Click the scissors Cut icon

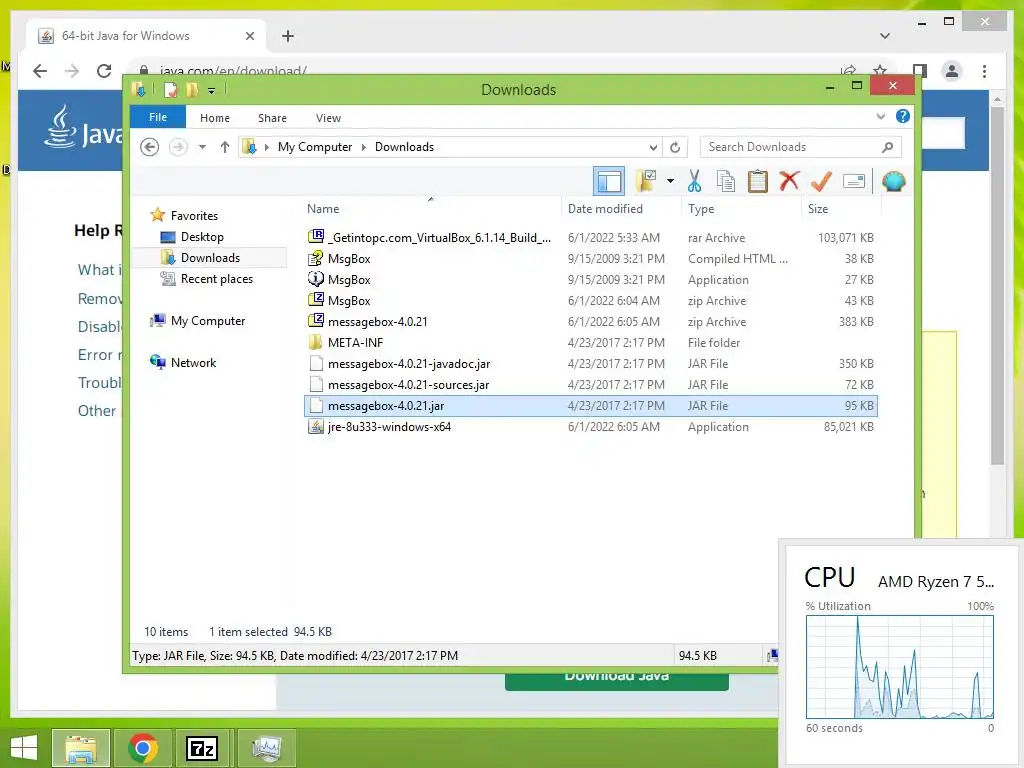[694, 181]
